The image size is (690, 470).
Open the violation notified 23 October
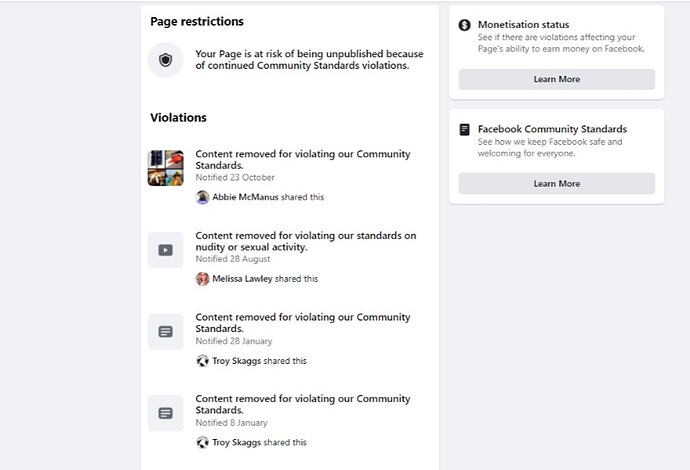click(x=303, y=160)
